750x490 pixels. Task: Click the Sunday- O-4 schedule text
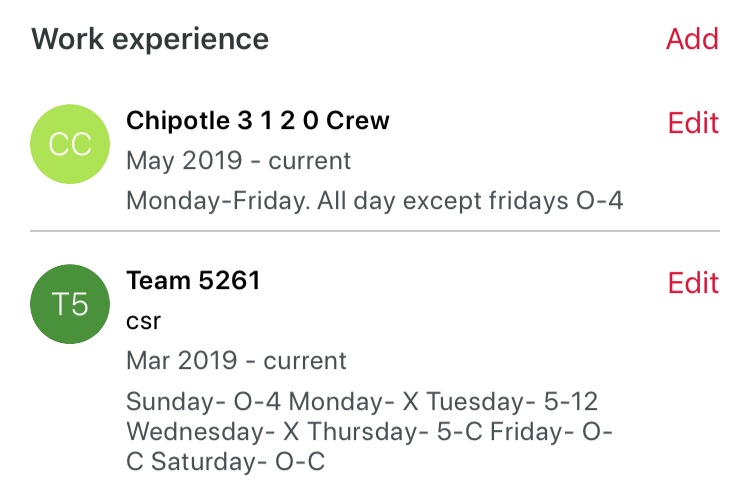[204, 402]
